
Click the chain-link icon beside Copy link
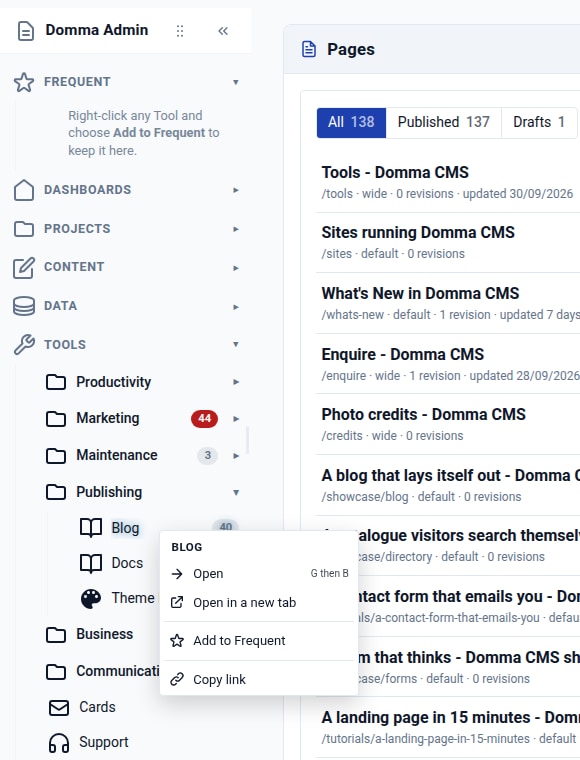tap(177, 680)
